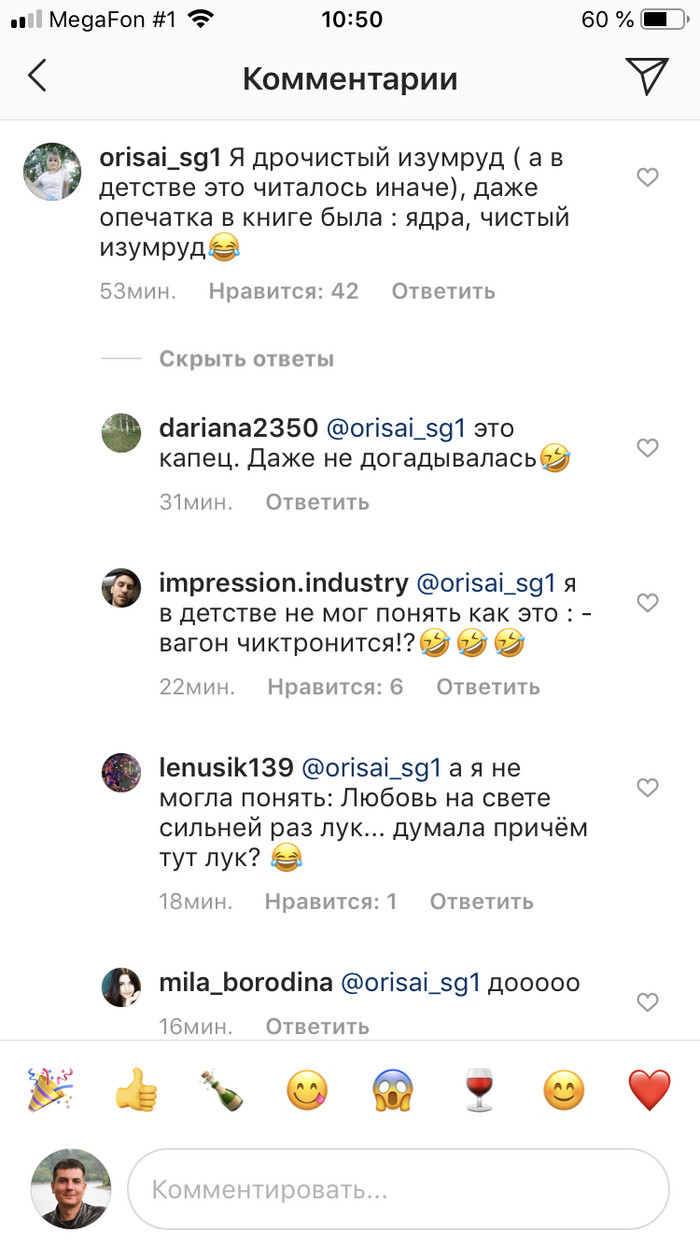The height and width of the screenshot is (1245, 700).
Task: View likes on impression.industry's reply
Action: coord(335,687)
